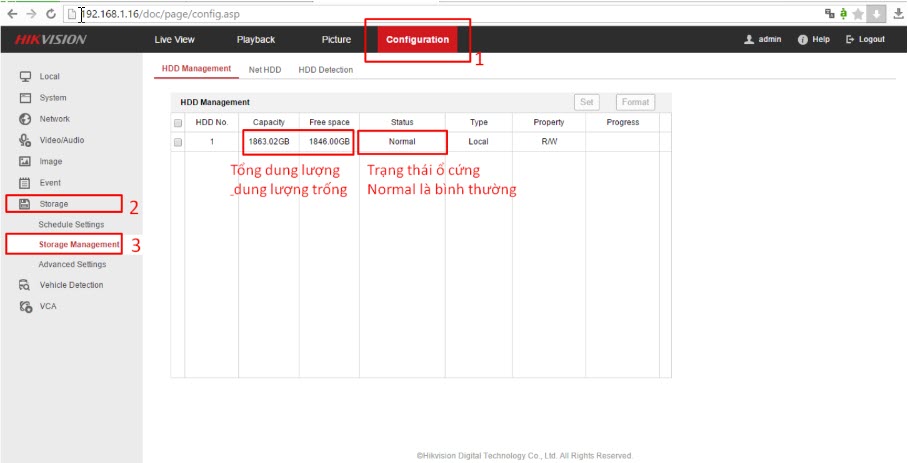
Task: Click the Event calendar icon
Action: [25, 183]
